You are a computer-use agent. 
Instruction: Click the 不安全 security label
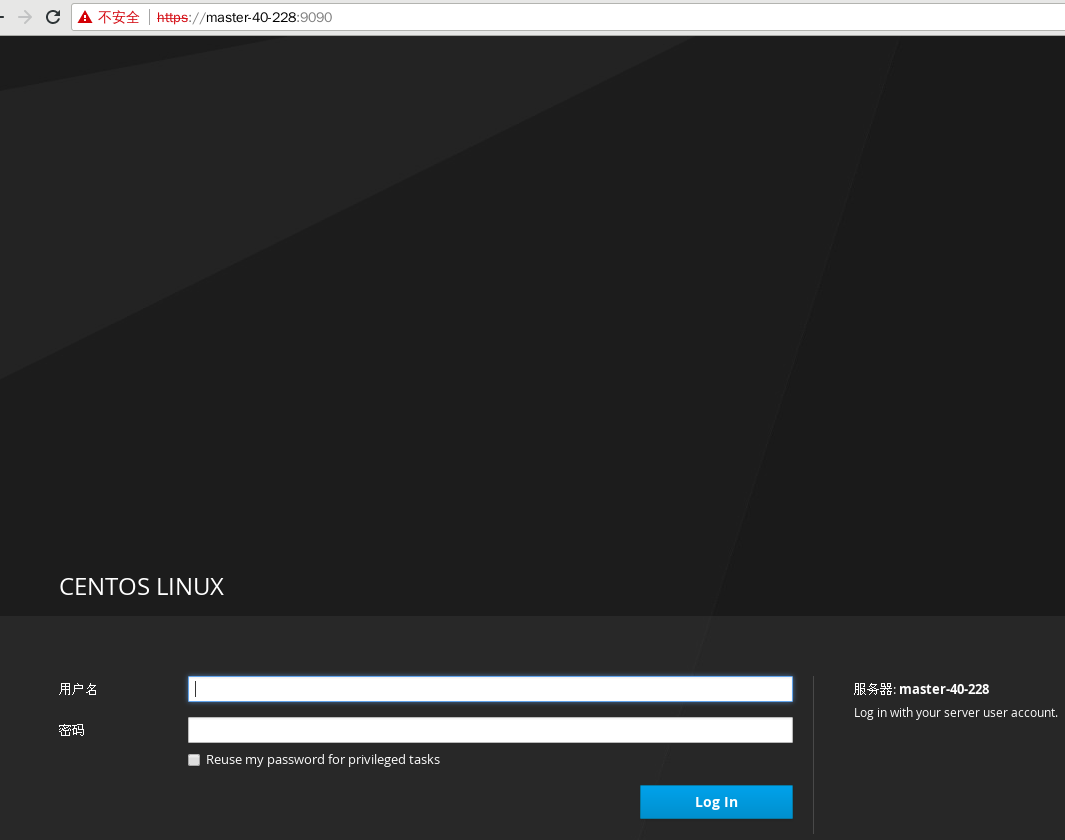pos(119,17)
